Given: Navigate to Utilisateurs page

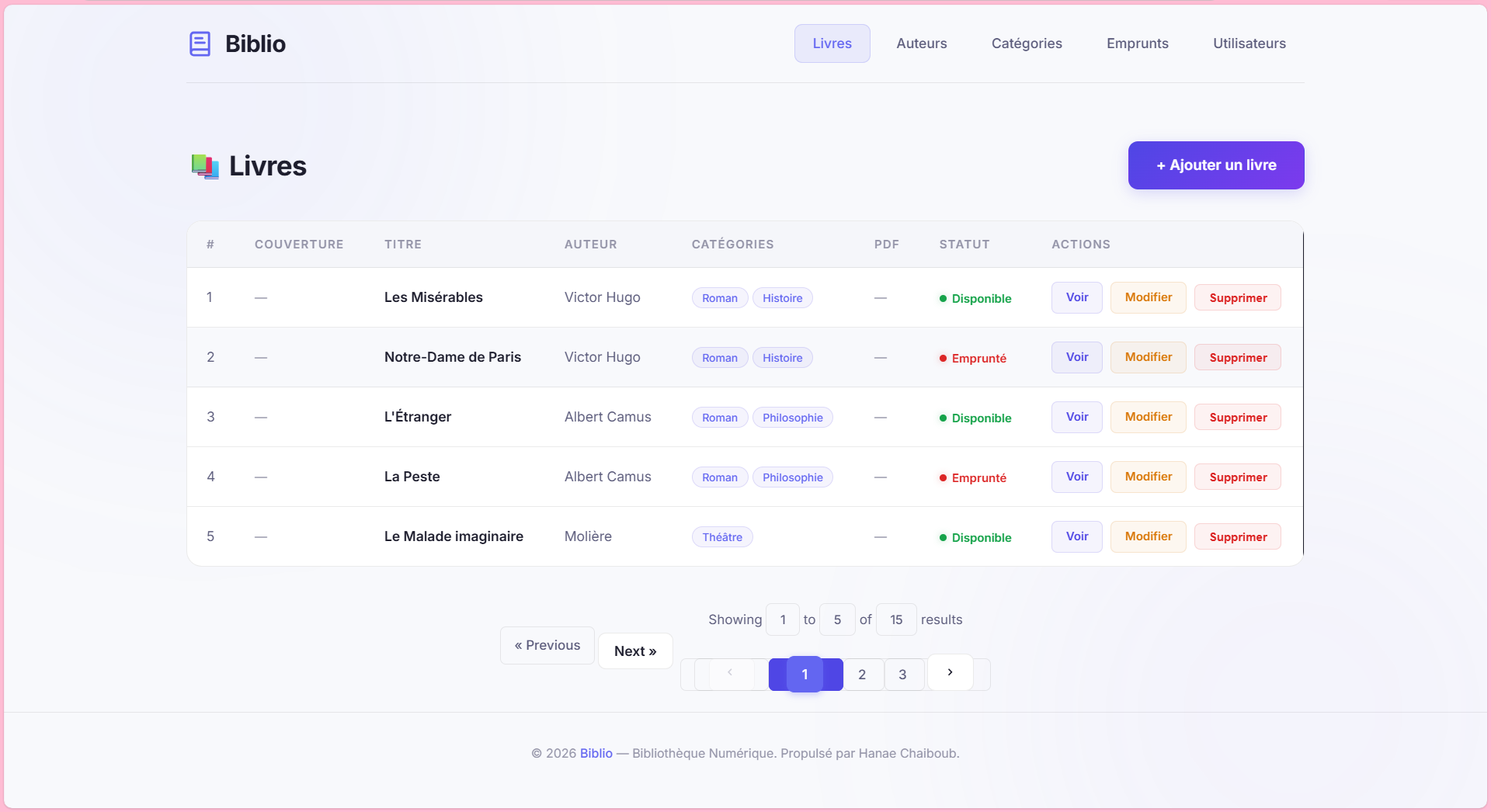Looking at the screenshot, I should [x=1249, y=43].
